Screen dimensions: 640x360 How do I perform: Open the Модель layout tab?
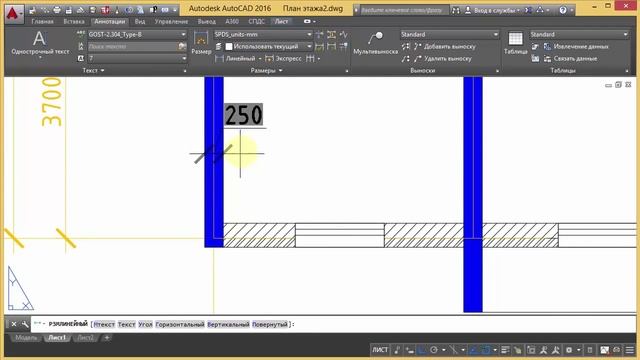coord(26,338)
